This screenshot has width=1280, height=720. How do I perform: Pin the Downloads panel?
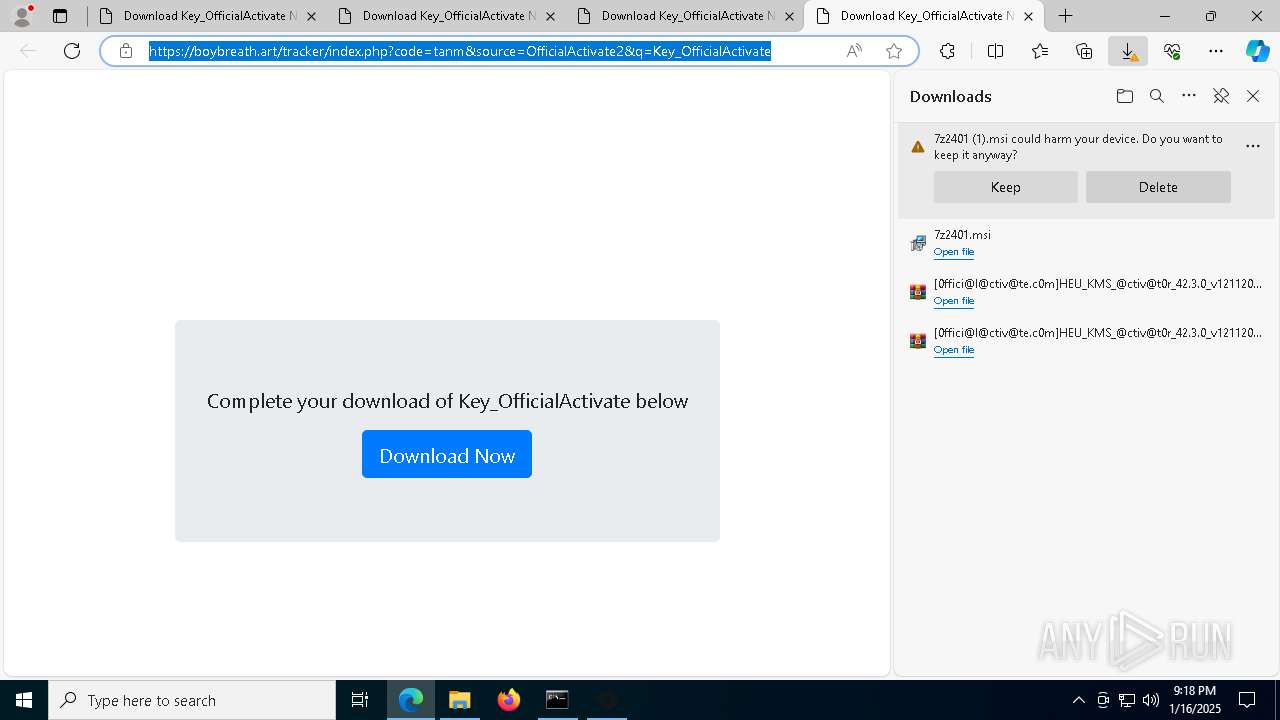click(1221, 96)
